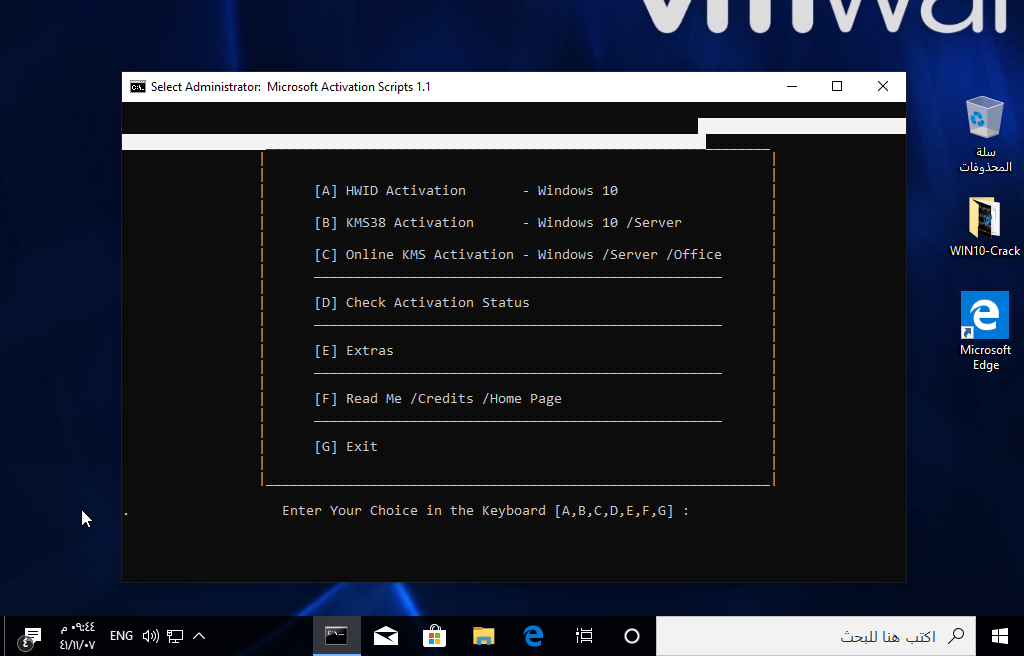
Task: Open the Action Center notifications icon
Action: point(29,636)
